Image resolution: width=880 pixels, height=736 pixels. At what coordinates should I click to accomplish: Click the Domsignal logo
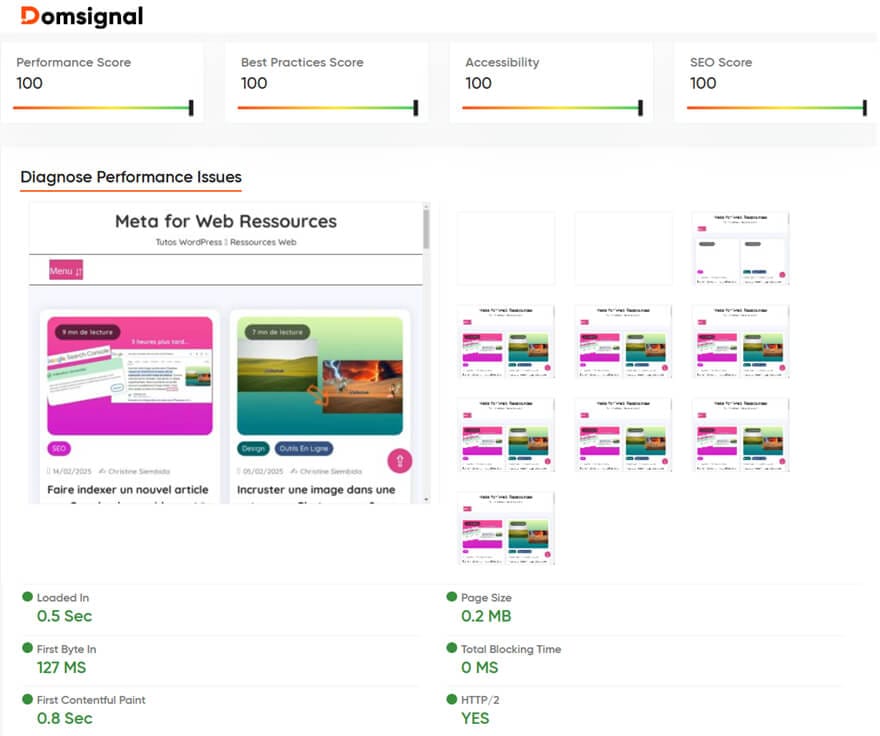[x=82, y=17]
